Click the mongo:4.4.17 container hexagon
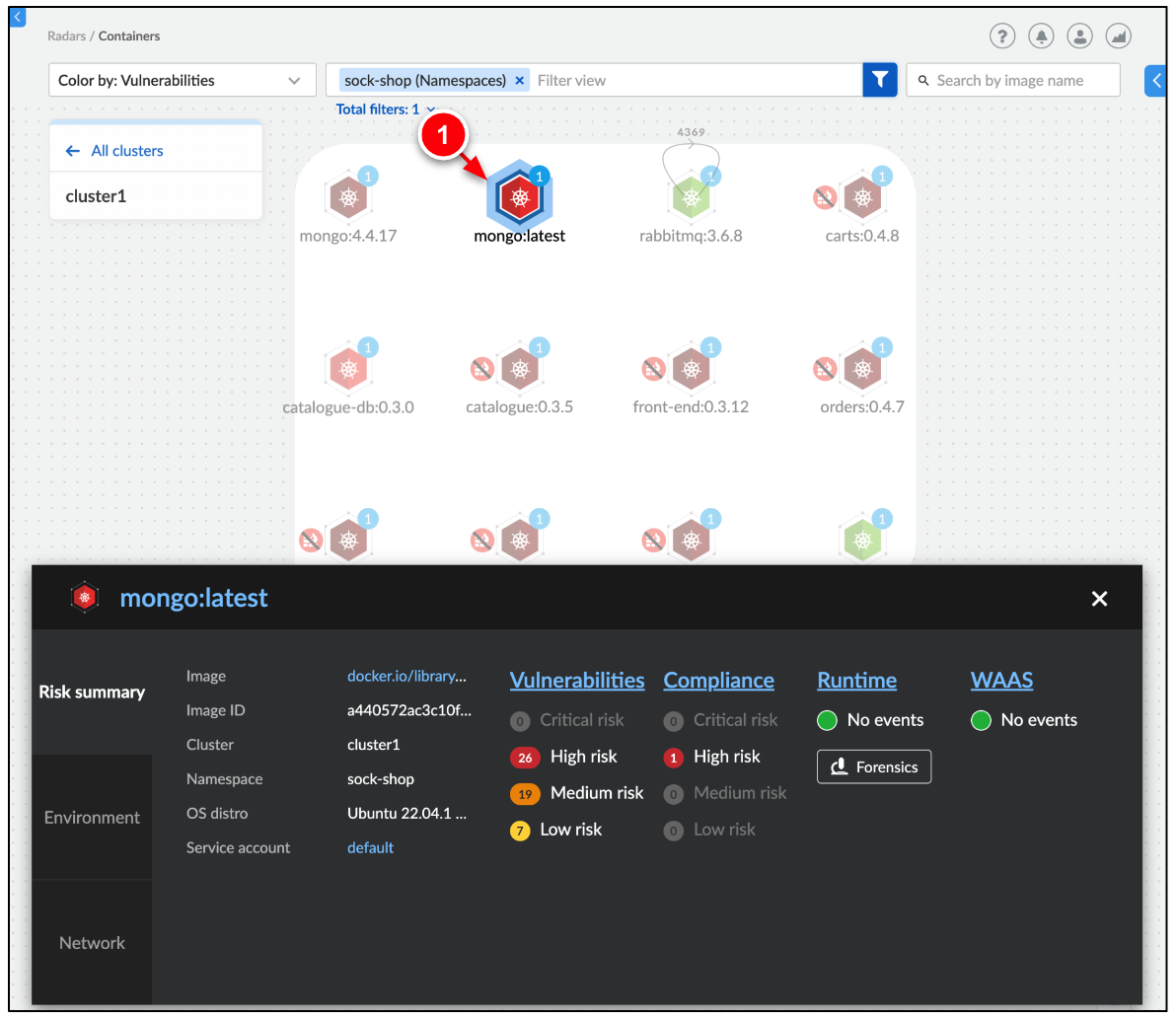 (x=348, y=196)
